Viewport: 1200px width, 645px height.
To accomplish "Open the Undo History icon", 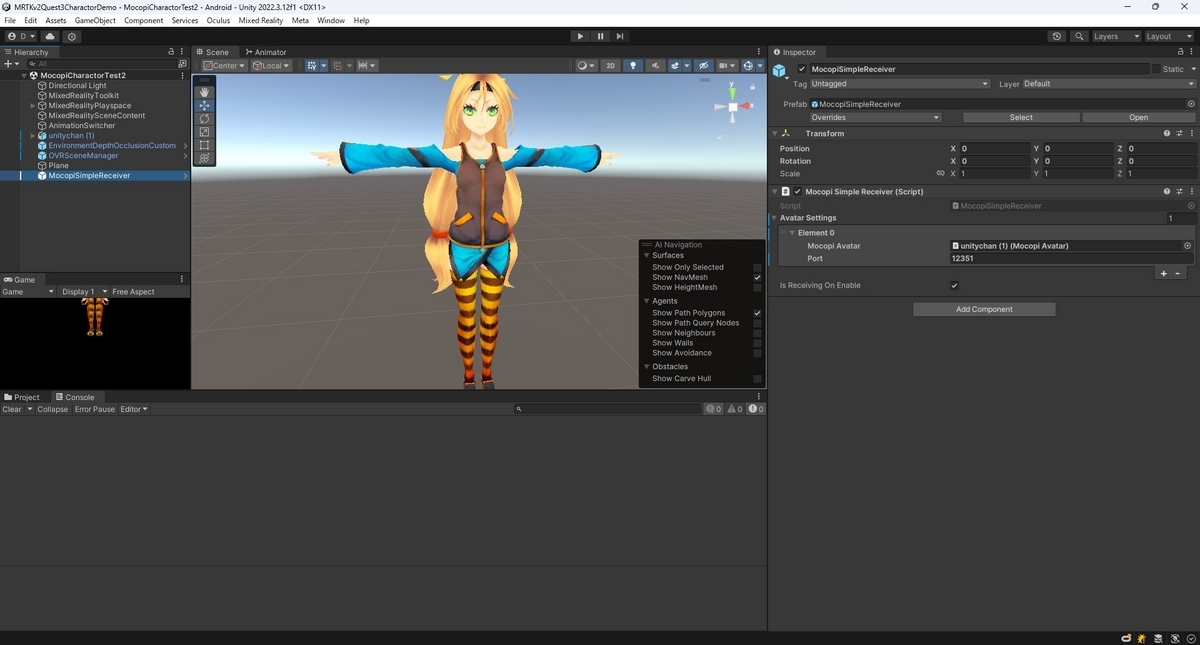I will (1057, 36).
